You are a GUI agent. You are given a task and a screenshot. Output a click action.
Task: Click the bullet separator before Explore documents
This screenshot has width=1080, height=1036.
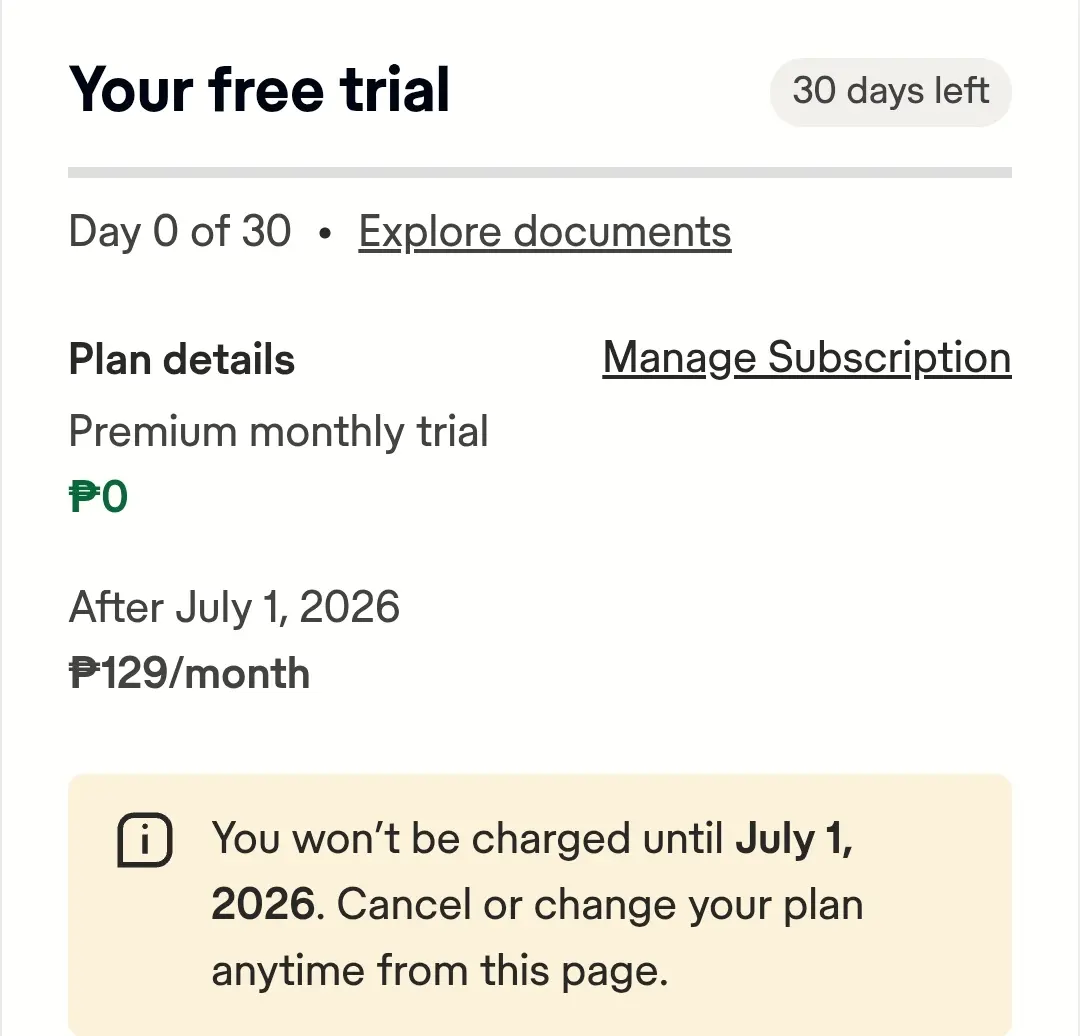pos(325,234)
